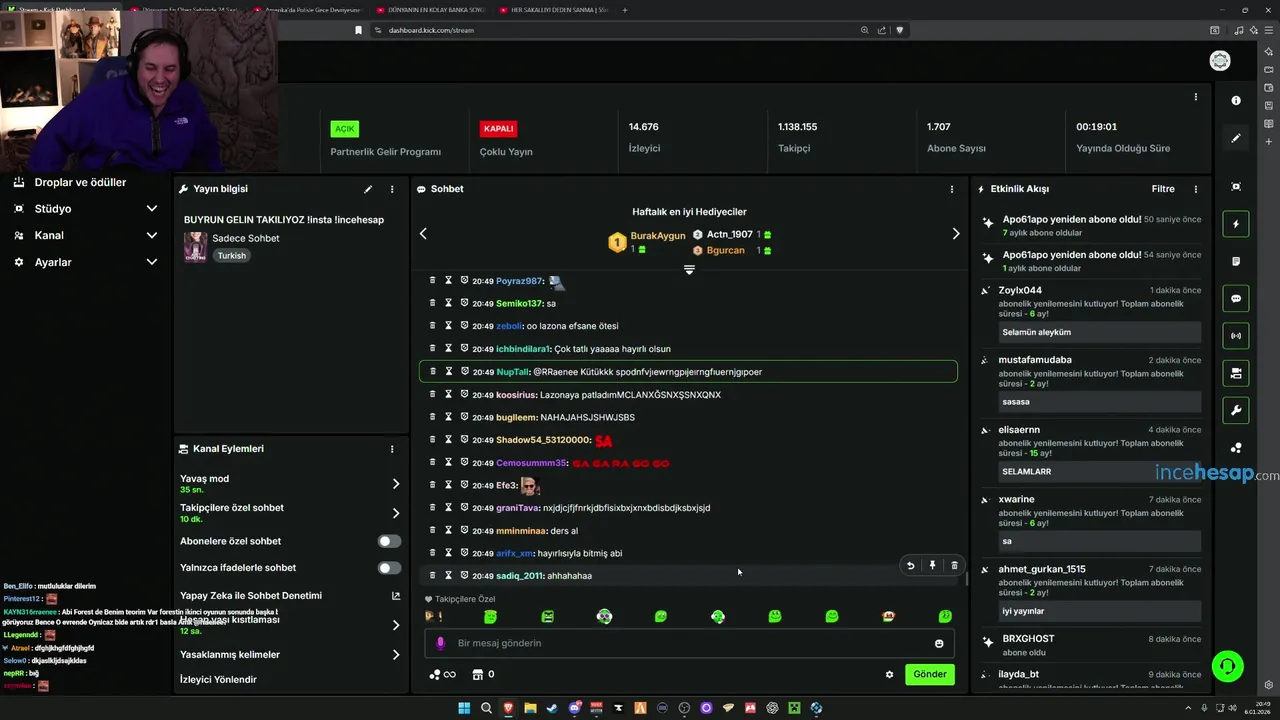The width and height of the screenshot is (1280, 720).
Task: Switch to Her Sakallıyı Dedem Sanma tab
Action: coord(552,10)
